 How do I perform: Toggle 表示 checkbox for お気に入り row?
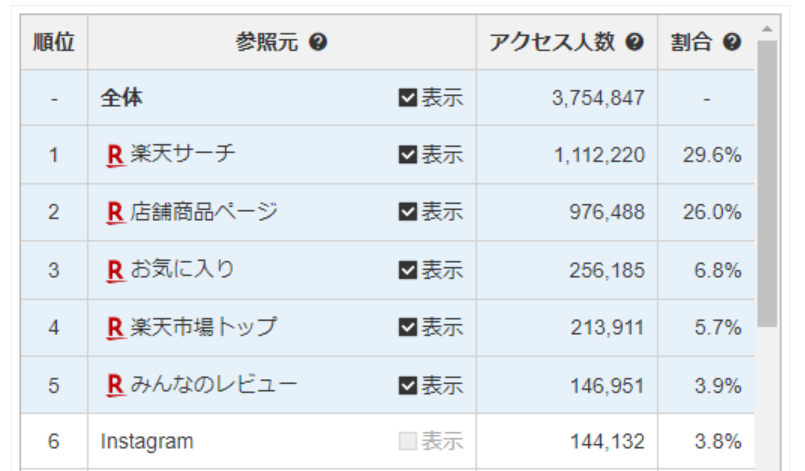(x=407, y=270)
